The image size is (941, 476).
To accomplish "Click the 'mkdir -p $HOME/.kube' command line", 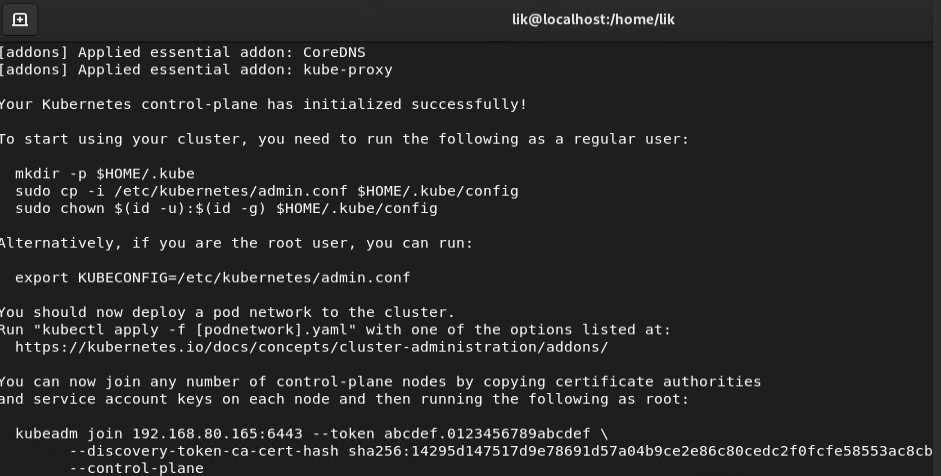I will point(104,174).
